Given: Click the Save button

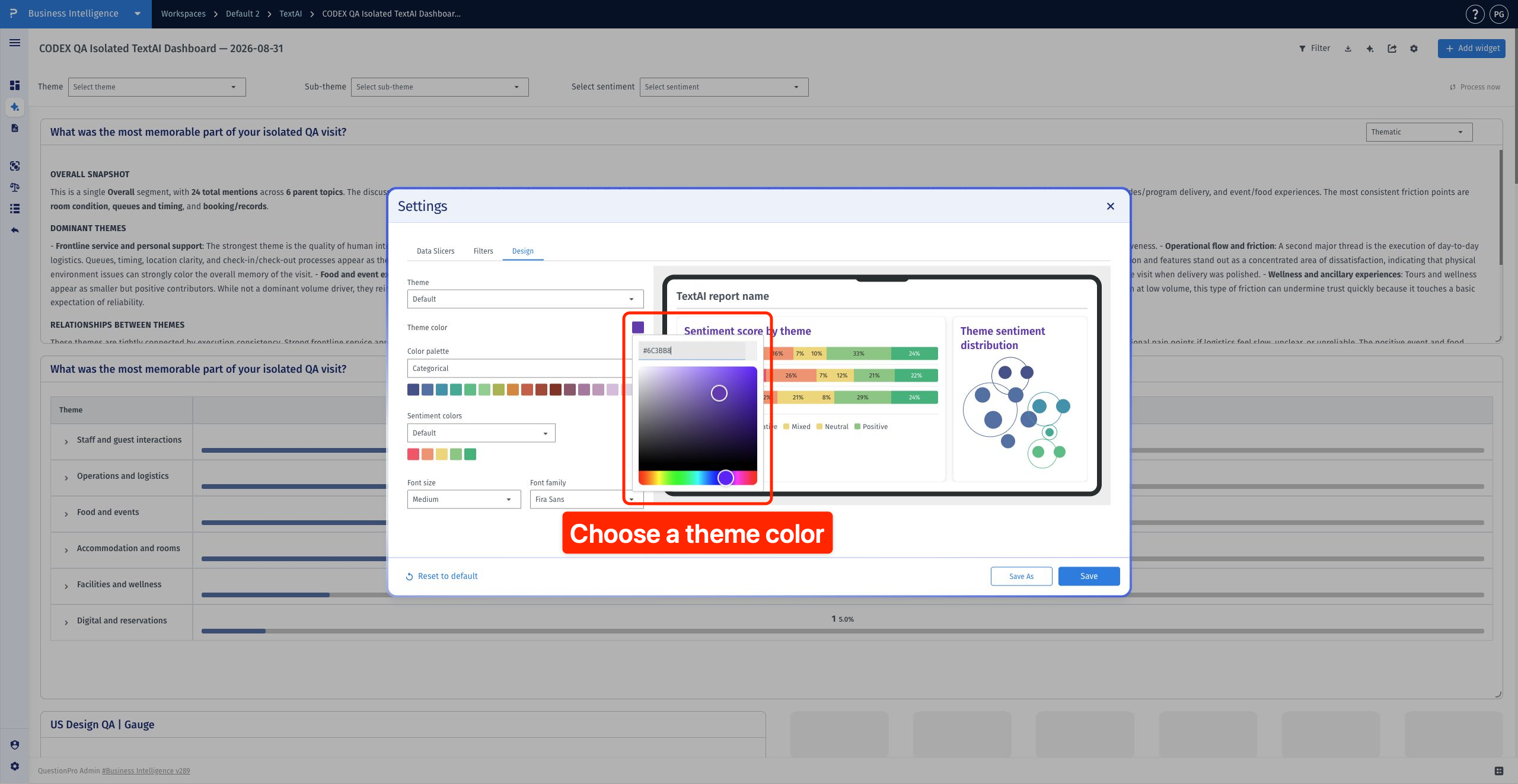Looking at the screenshot, I should (x=1089, y=576).
